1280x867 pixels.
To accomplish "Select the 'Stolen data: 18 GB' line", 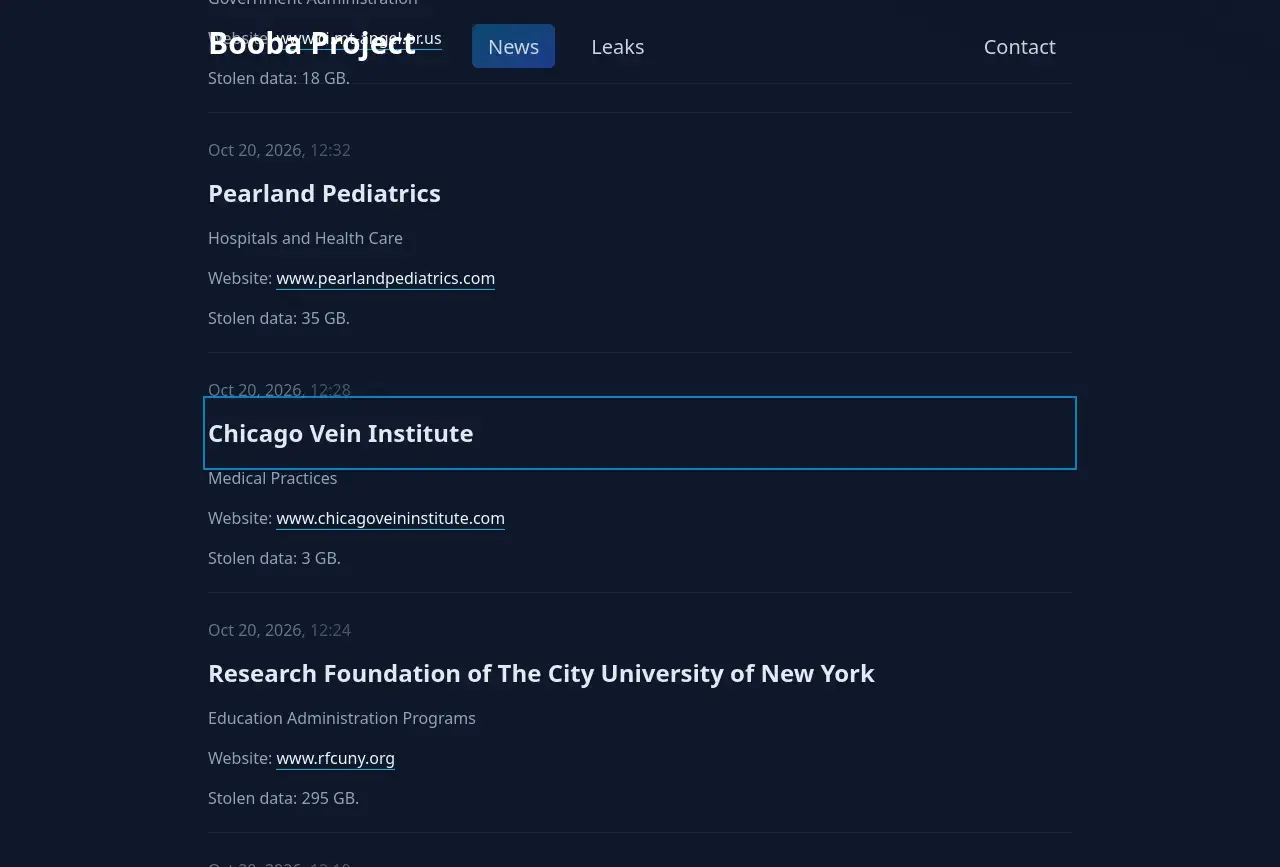I will (x=279, y=78).
